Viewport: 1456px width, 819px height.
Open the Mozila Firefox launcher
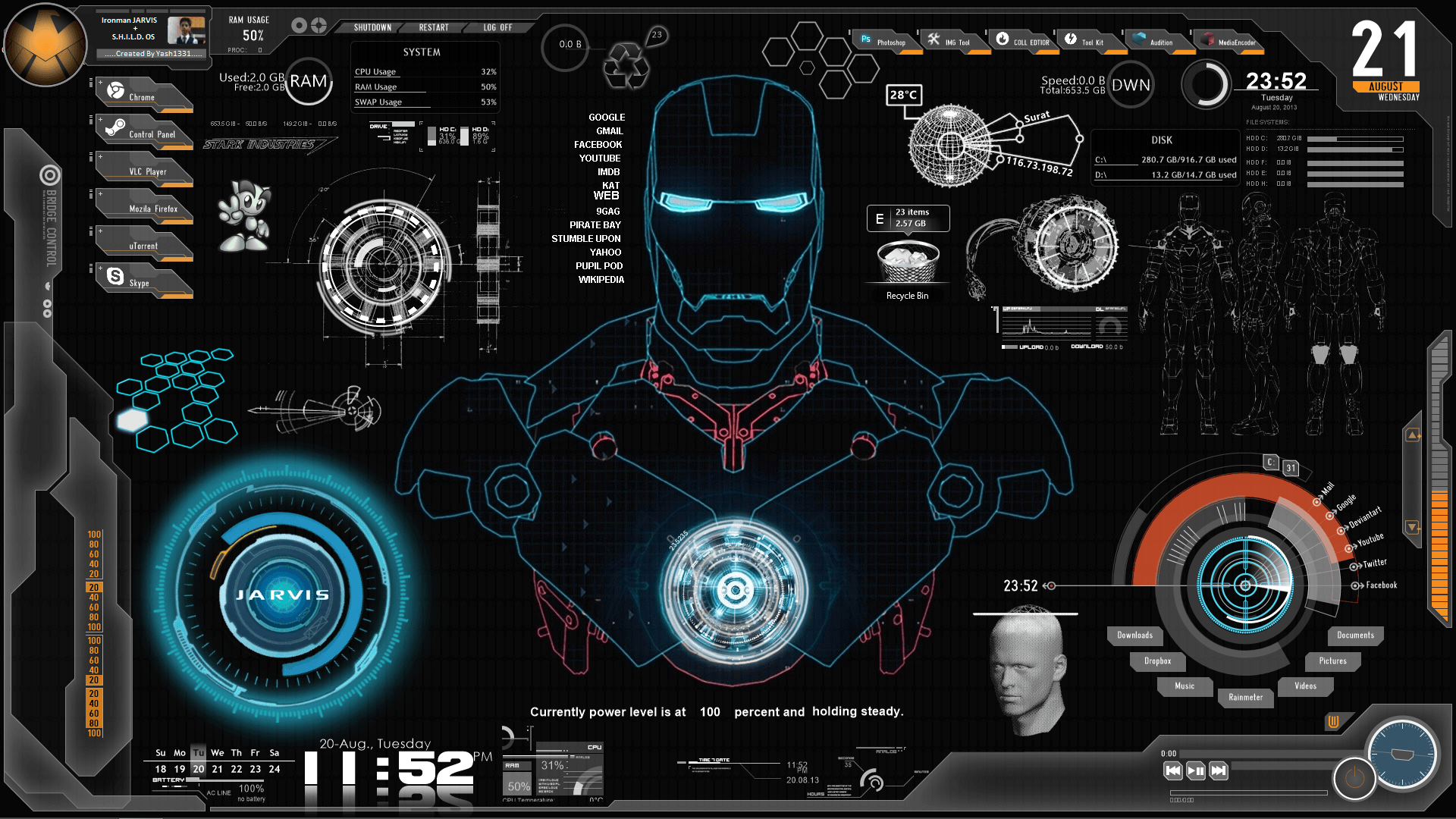click(x=144, y=206)
